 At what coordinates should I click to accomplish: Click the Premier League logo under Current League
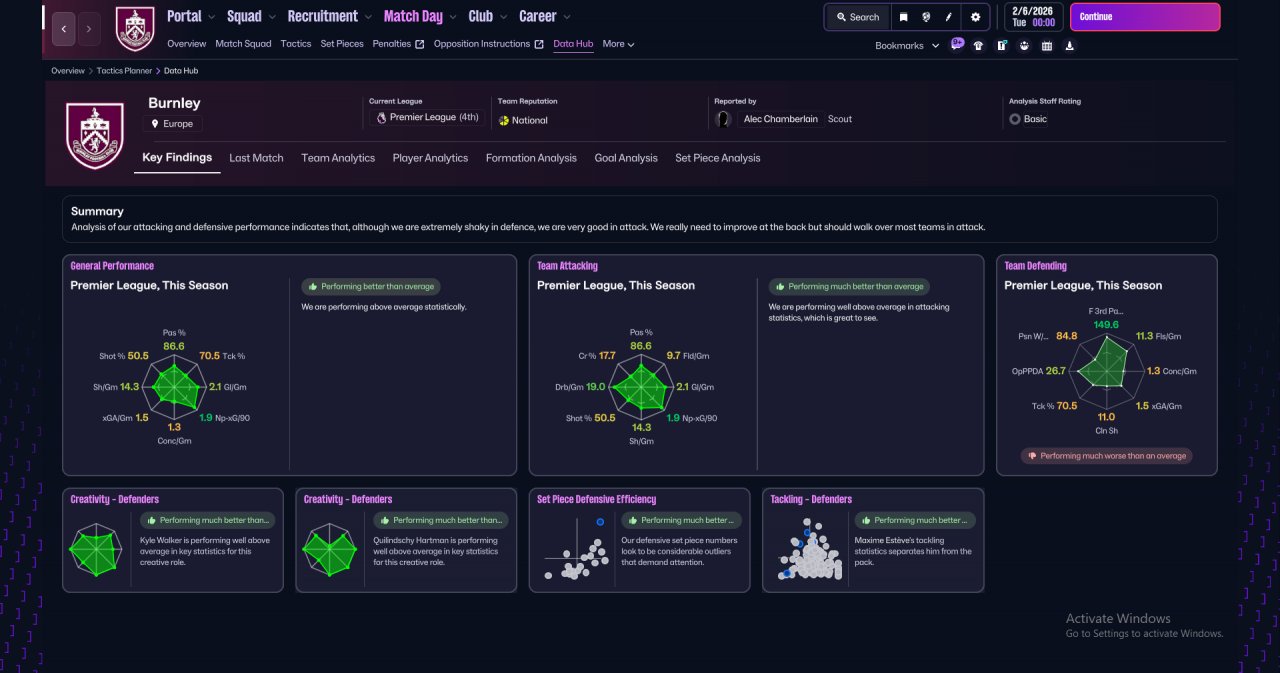(x=381, y=118)
